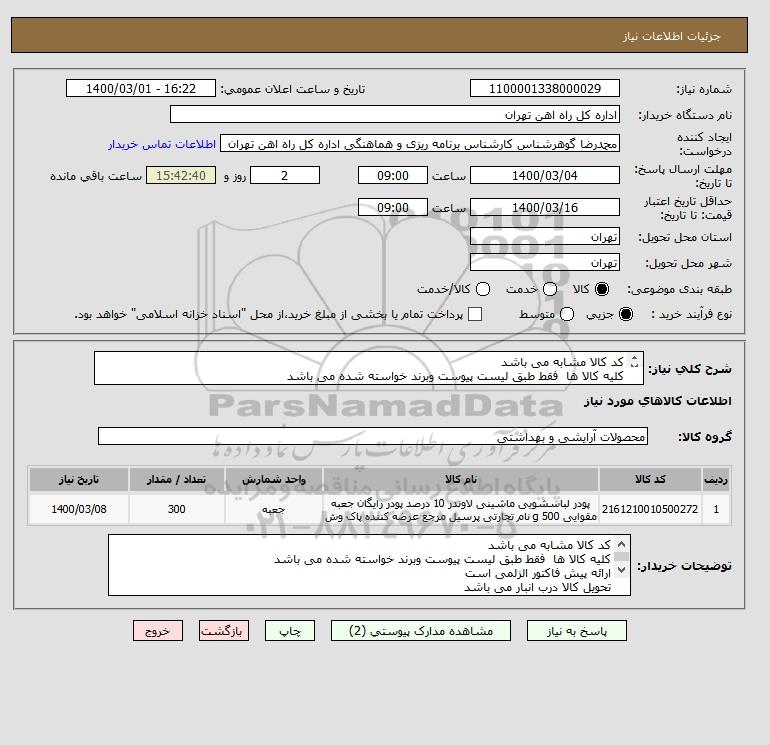The height and width of the screenshot is (745, 770).
Task: Open اطلاعات تماس خریدار link
Action: point(162,144)
